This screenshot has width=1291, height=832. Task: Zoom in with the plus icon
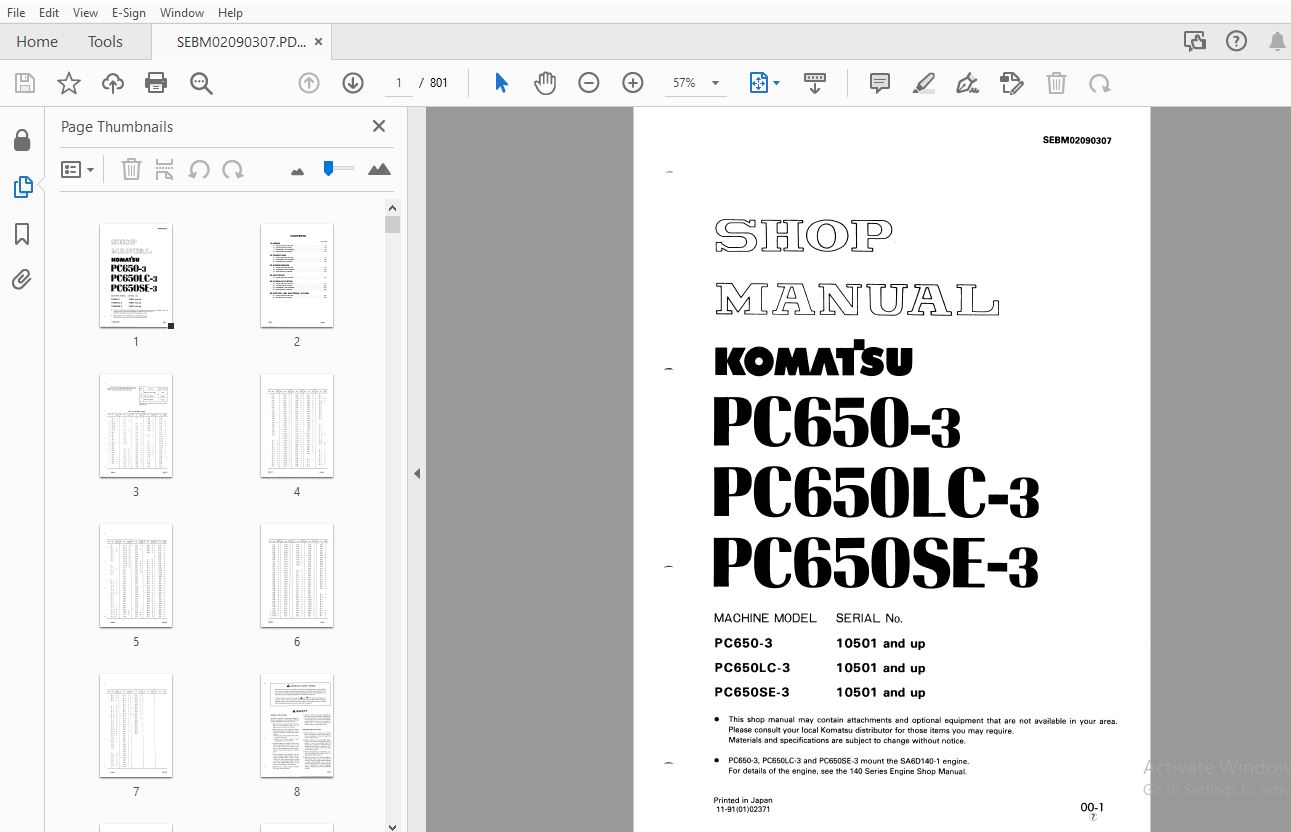tap(633, 83)
